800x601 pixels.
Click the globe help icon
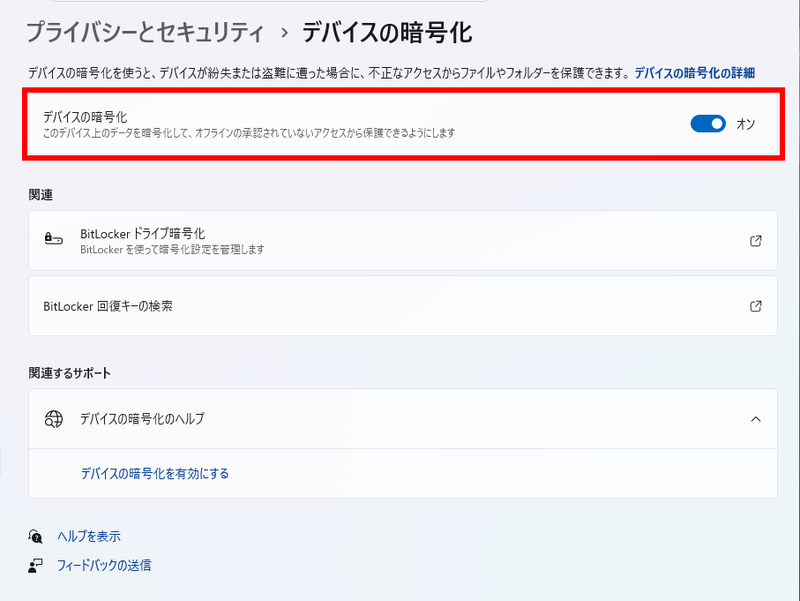pyautogui.click(x=54, y=419)
